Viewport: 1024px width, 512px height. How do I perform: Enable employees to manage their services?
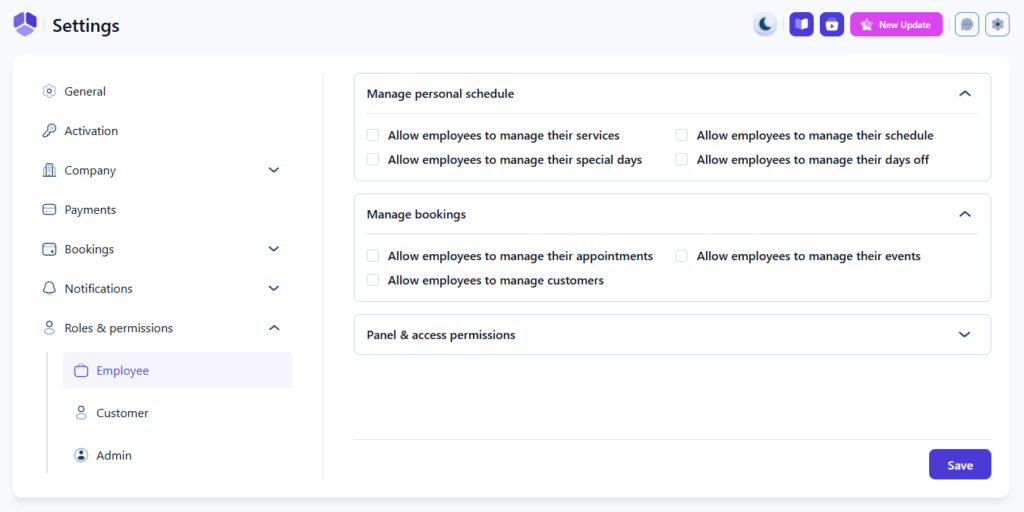(373, 135)
